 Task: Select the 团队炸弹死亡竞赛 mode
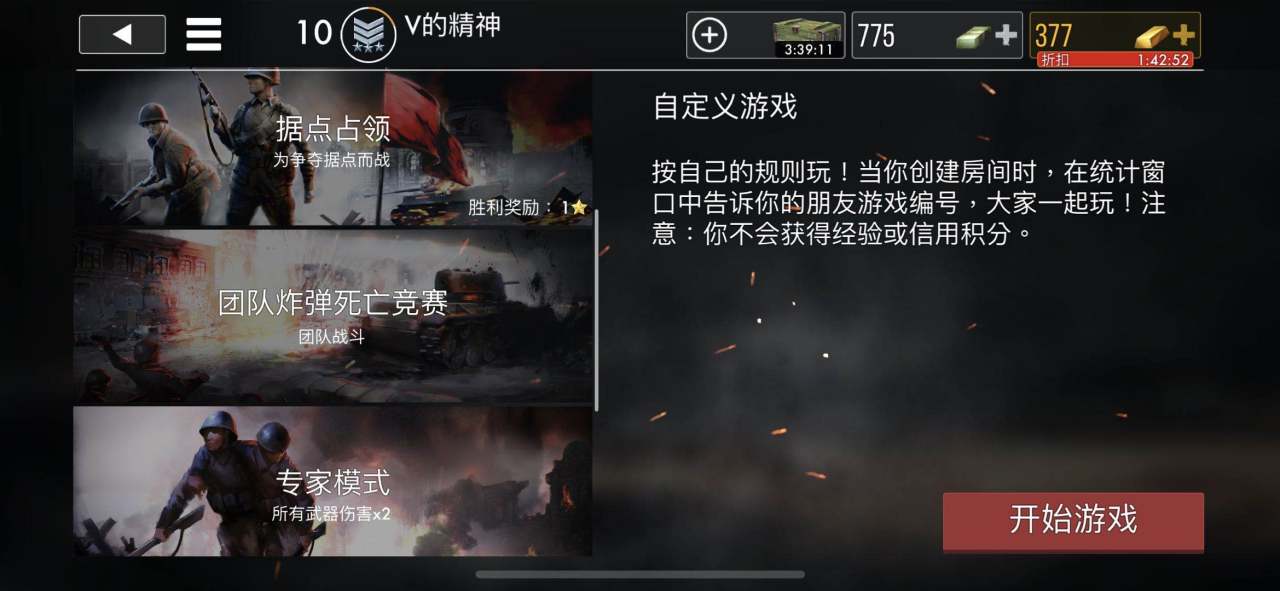click(x=332, y=316)
